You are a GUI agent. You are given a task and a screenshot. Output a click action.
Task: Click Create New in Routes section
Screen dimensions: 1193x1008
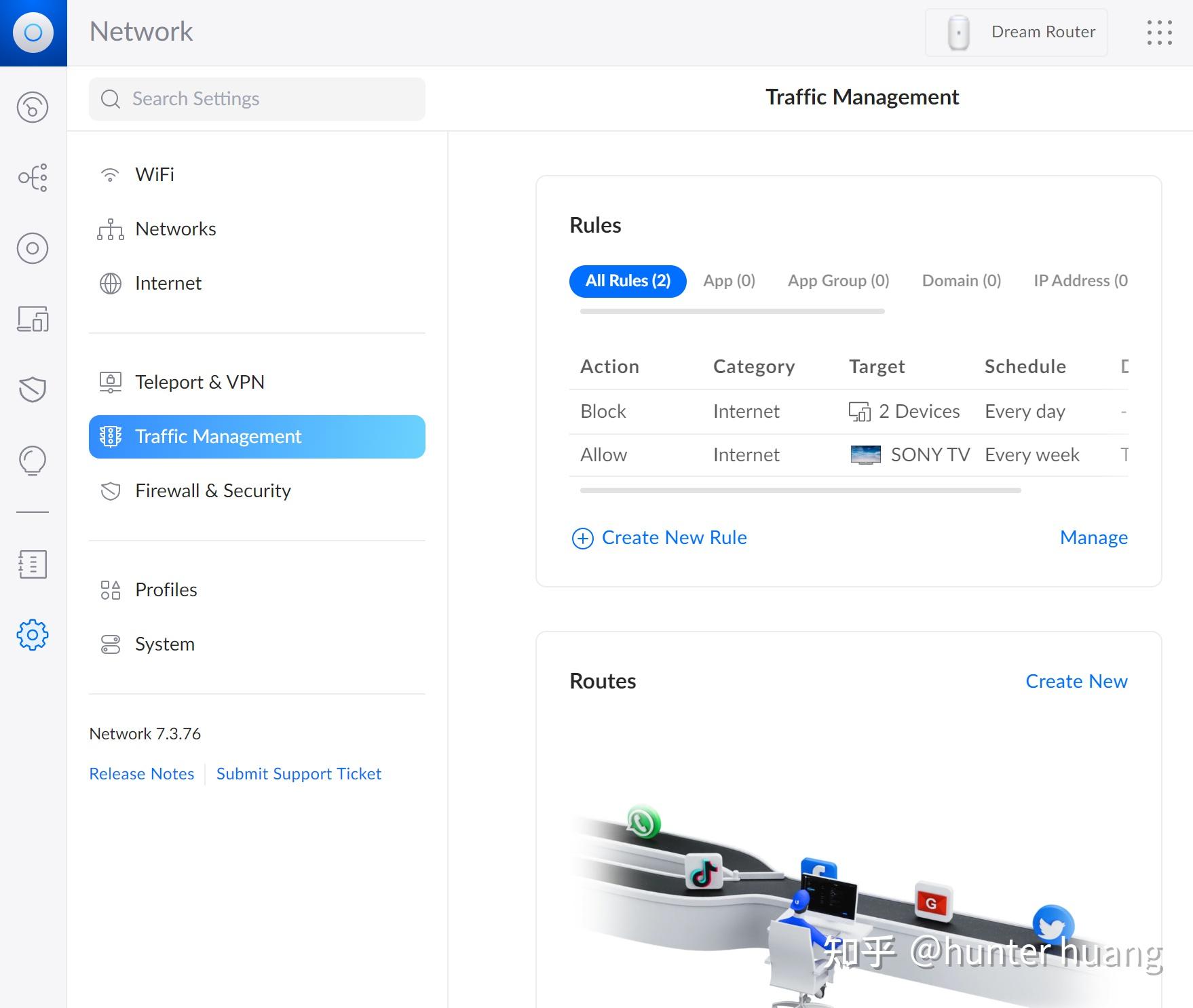[x=1077, y=682]
